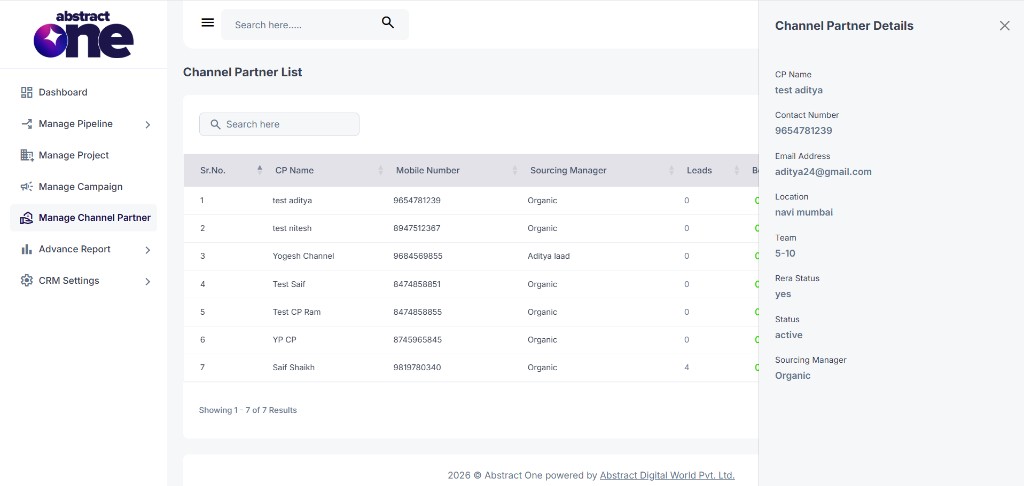Sort by Sourcing Manager column arrows
Screen dimensions: 1024x486
pos(671,170)
